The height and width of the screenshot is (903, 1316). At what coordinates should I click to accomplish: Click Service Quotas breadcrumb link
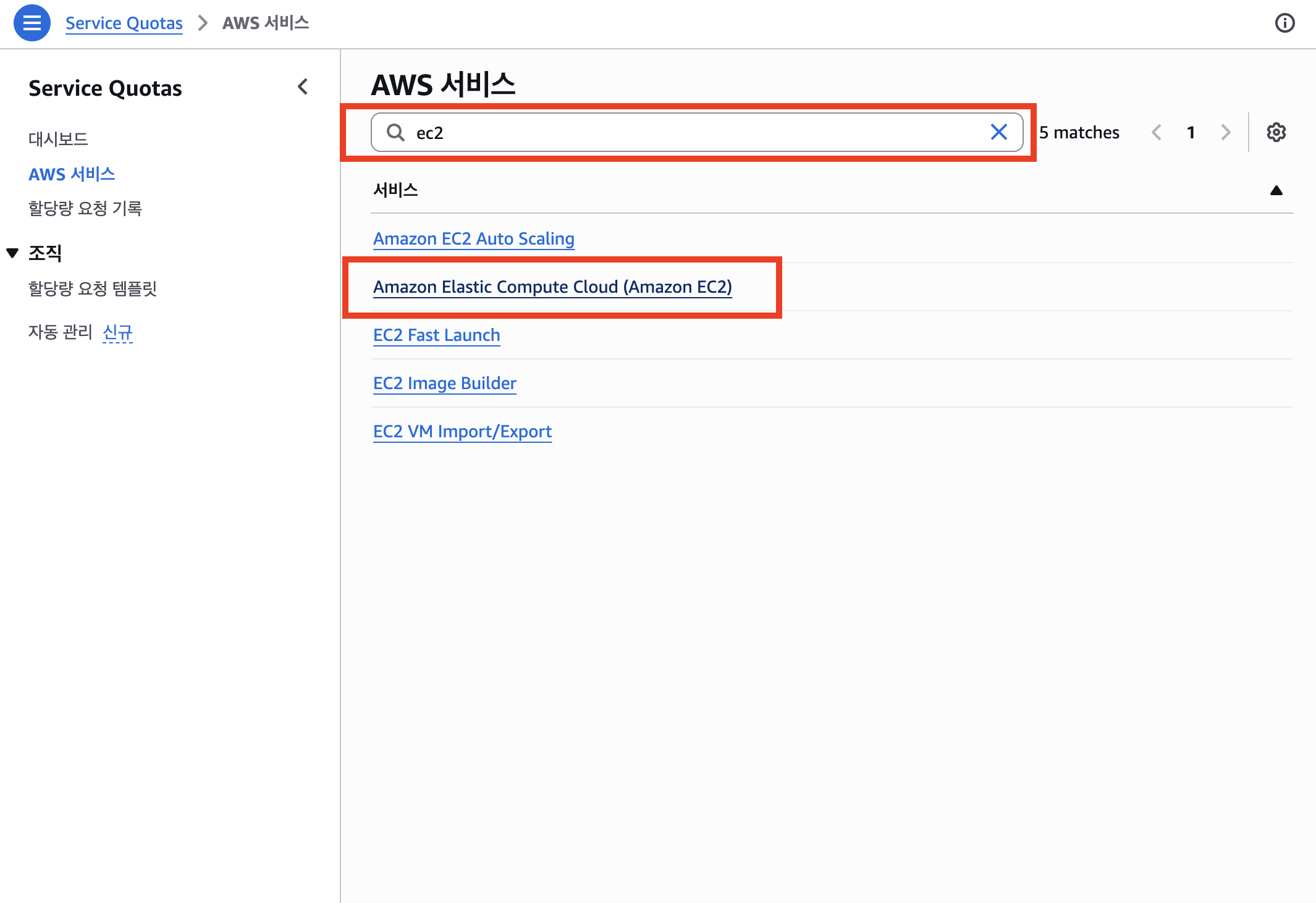coord(124,23)
